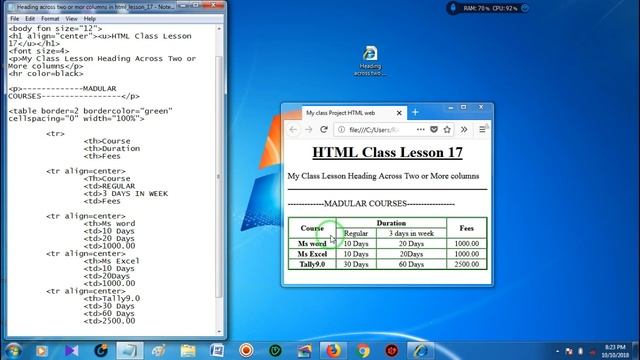Switch to Firefox on the taskbar

tap(333, 351)
